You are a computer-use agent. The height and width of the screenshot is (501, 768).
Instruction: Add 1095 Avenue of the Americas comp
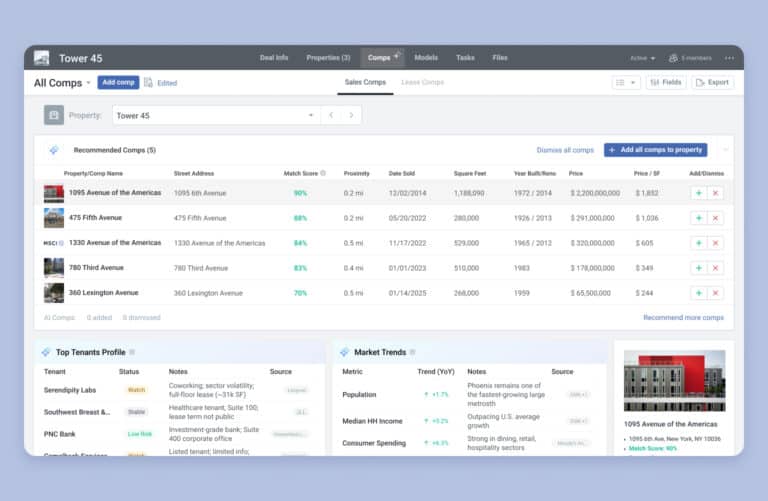pos(698,192)
